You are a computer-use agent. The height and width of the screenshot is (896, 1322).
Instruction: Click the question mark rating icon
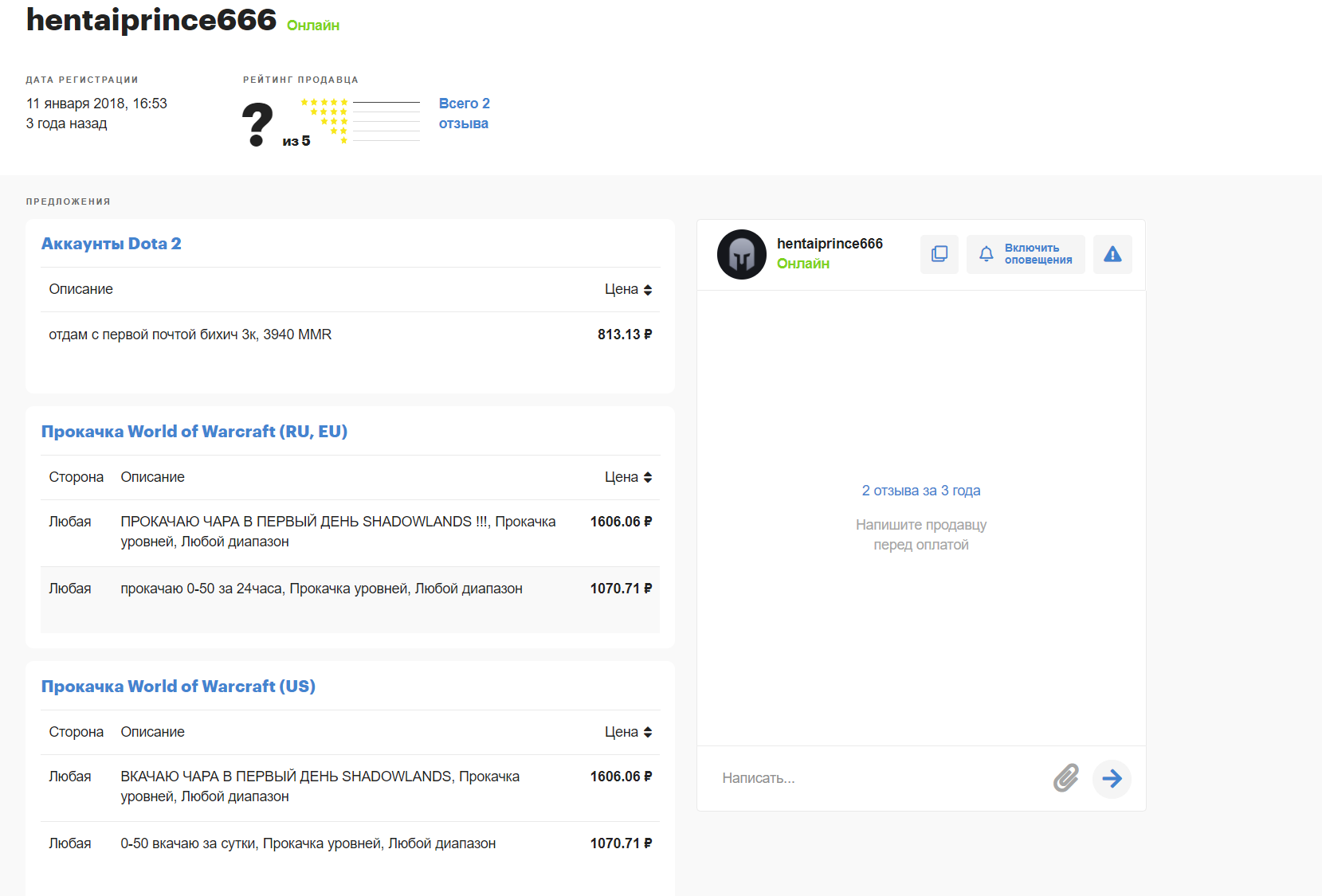(257, 124)
